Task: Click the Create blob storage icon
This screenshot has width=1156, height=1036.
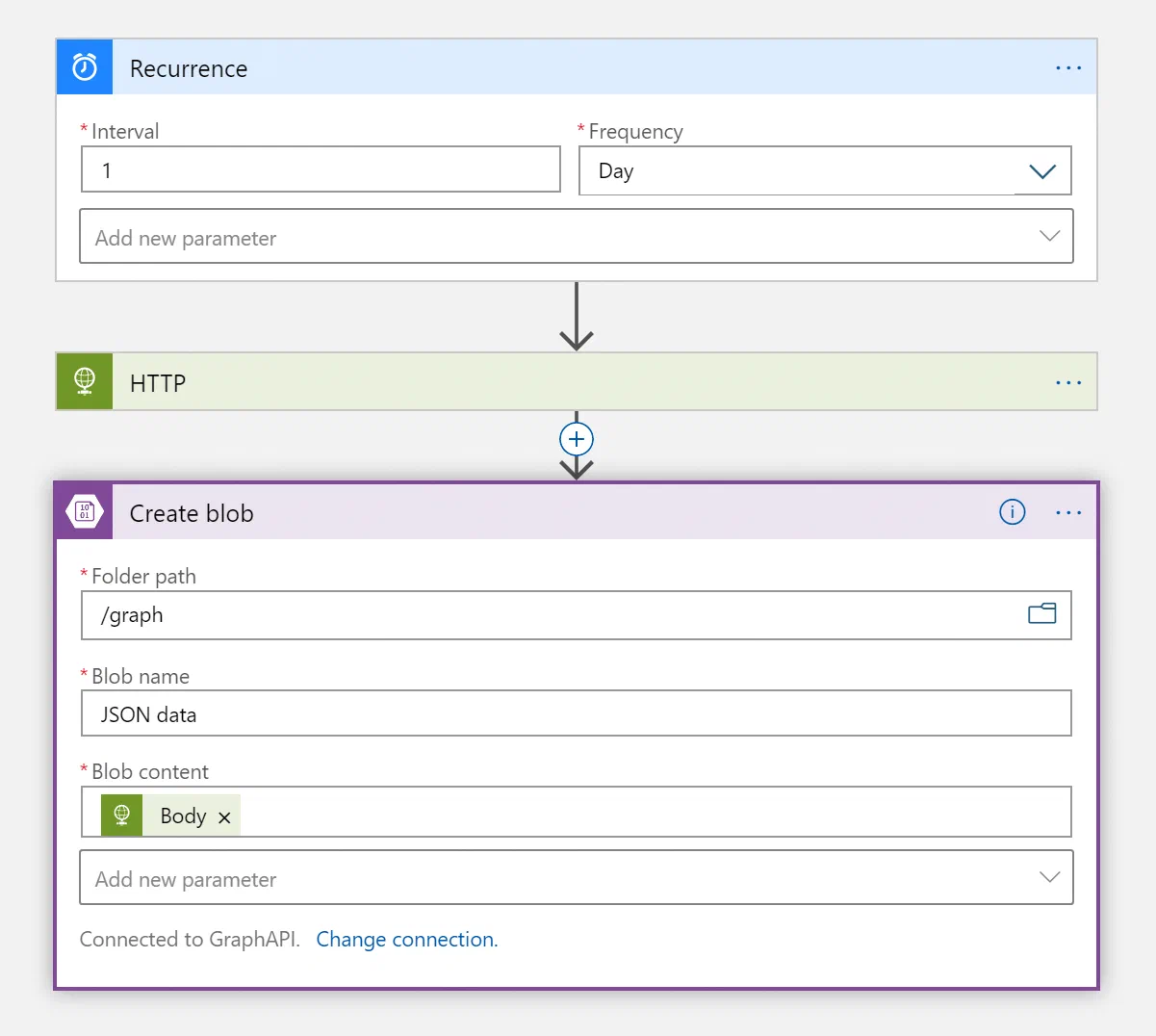Action: coord(85,511)
